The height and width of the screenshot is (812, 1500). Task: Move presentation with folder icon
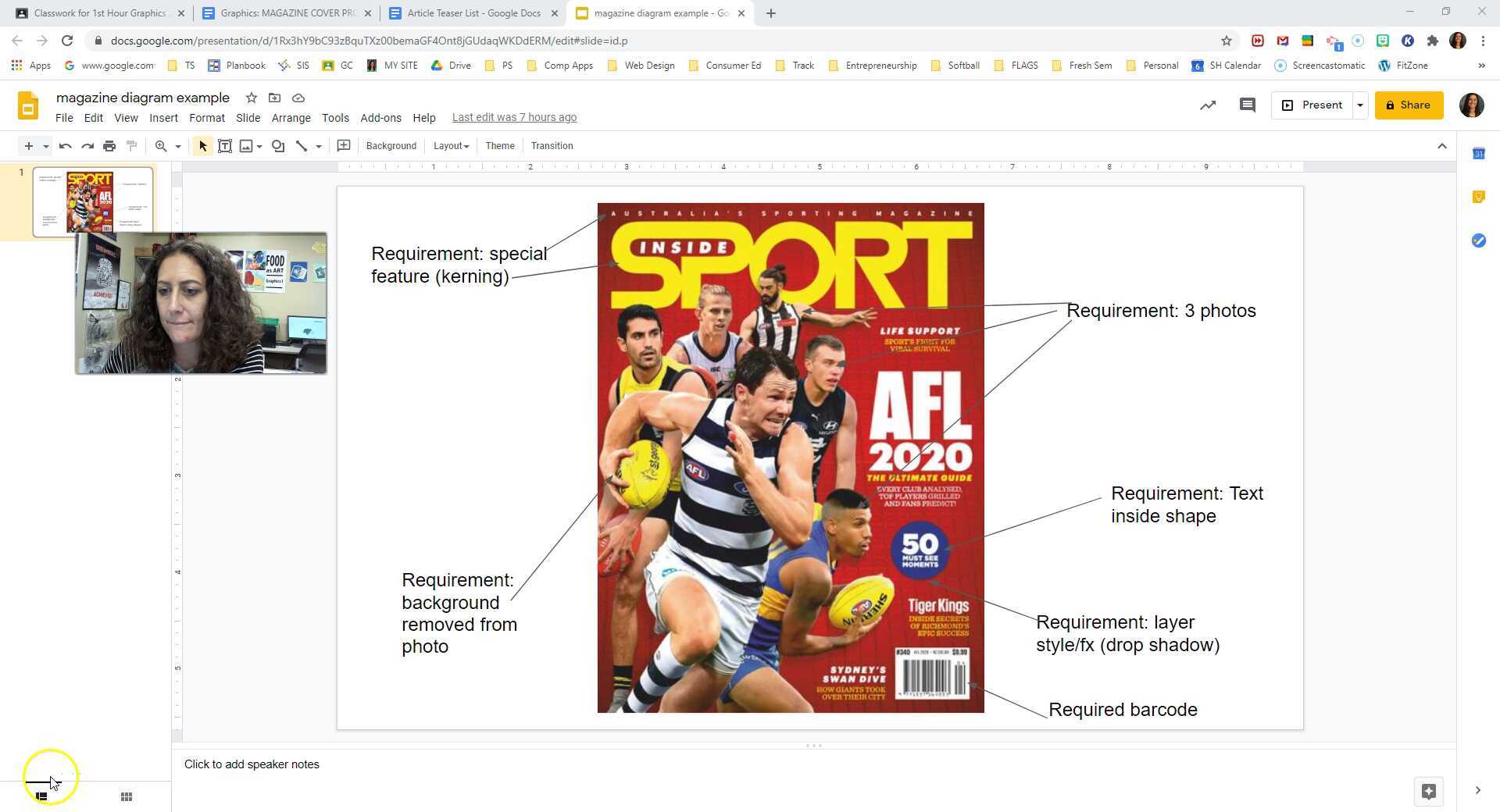pyautogui.click(x=274, y=98)
